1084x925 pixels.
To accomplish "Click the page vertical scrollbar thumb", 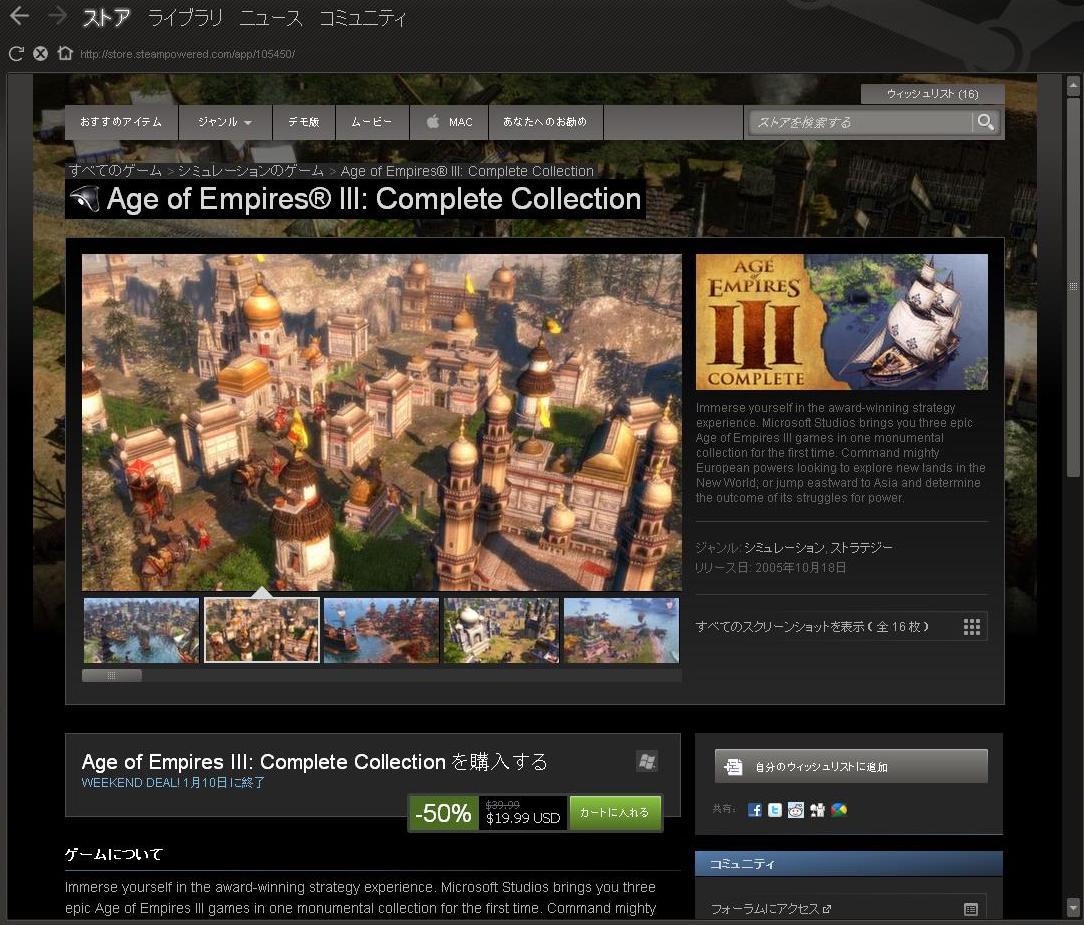I will click(x=1073, y=287).
